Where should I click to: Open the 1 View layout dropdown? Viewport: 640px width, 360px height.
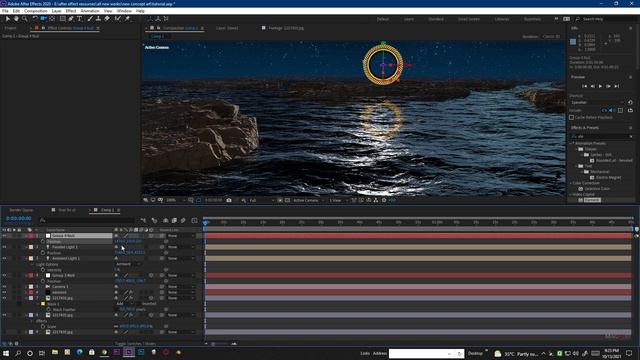coord(338,200)
